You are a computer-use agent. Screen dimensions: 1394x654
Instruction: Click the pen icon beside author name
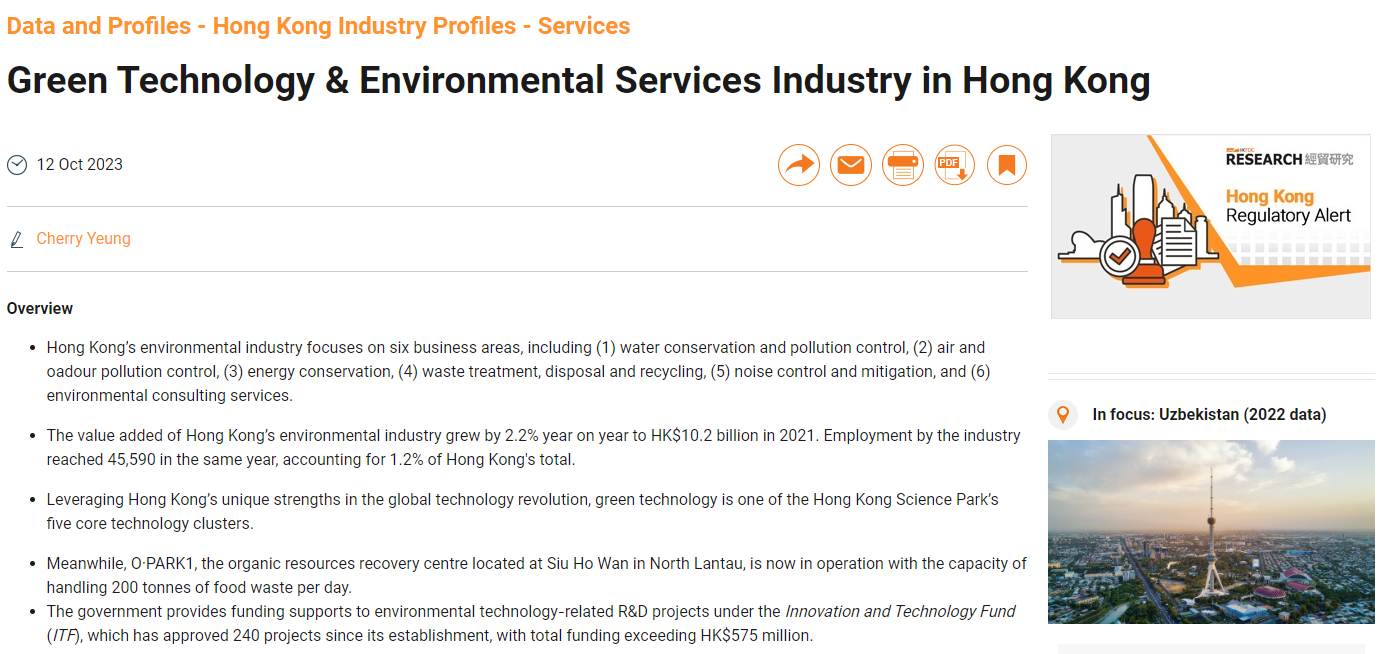click(17, 240)
